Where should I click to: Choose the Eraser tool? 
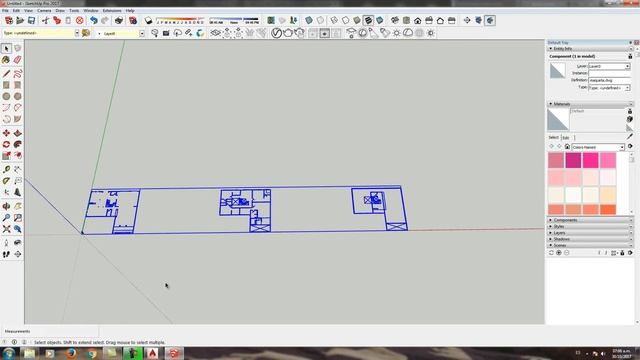coord(18,60)
